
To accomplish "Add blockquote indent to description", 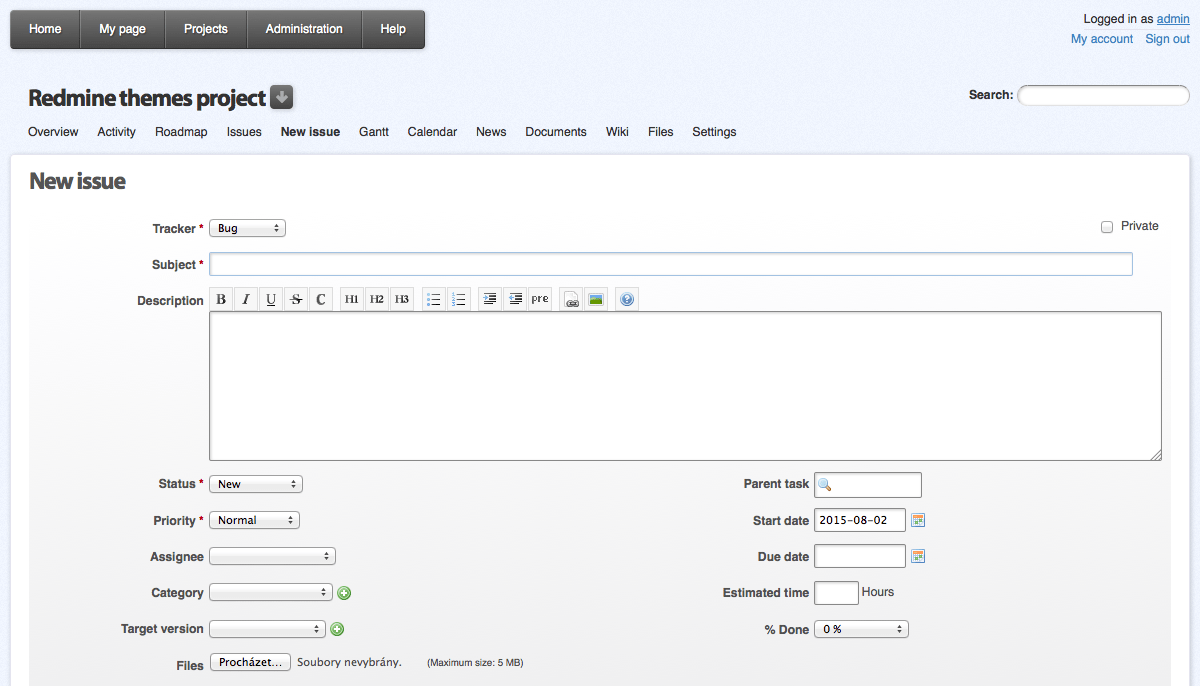I will coord(490,299).
